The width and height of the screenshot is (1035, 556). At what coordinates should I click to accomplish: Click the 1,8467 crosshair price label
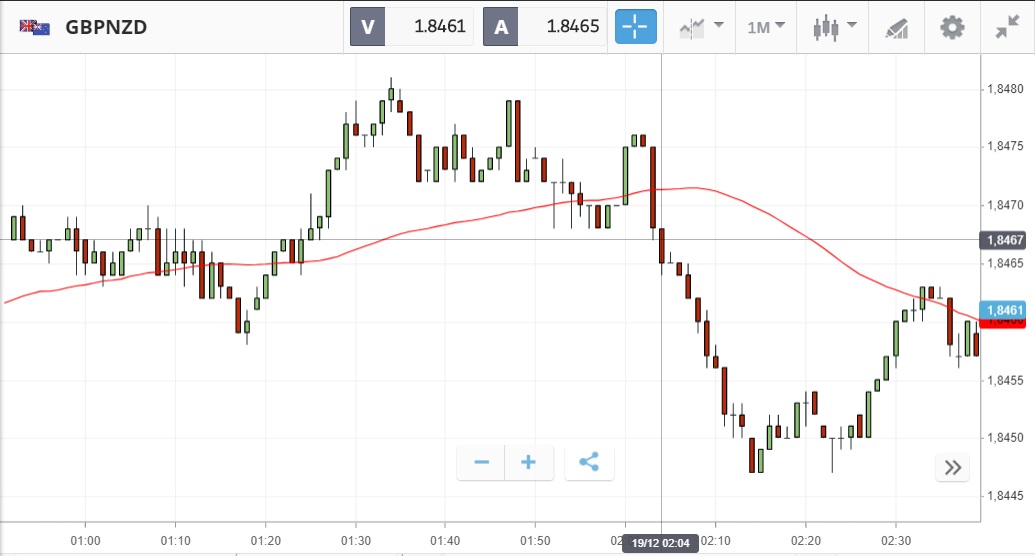click(x=1005, y=240)
